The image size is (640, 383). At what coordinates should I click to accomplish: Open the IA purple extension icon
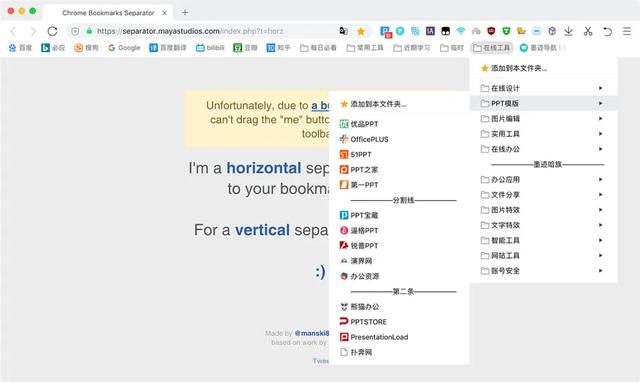(x=430, y=31)
